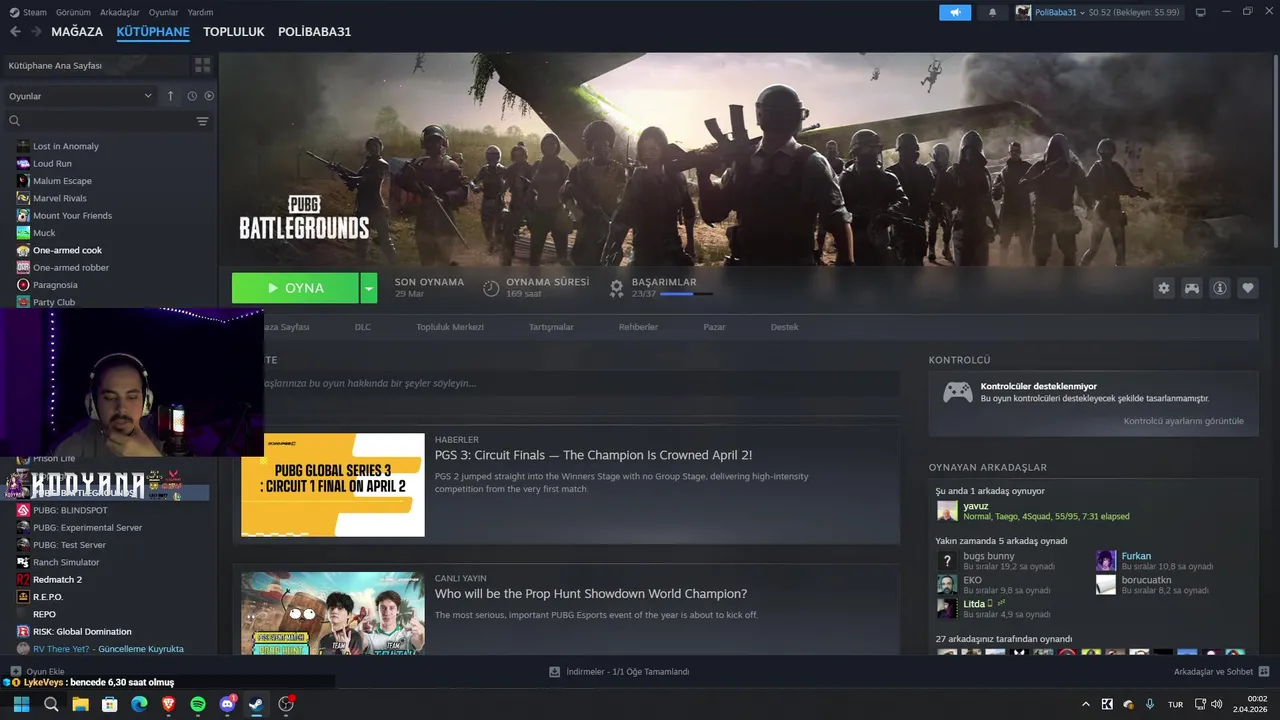Open the Destek tab
This screenshot has width=1280, height=720.
coord(784,327)
